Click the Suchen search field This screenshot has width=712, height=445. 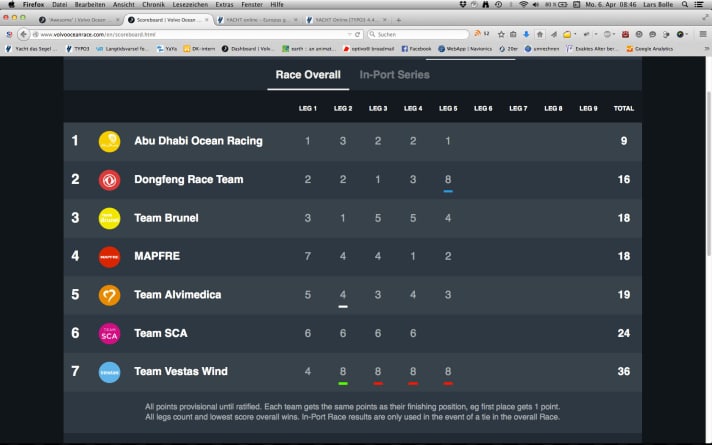[x=420, y=34]
